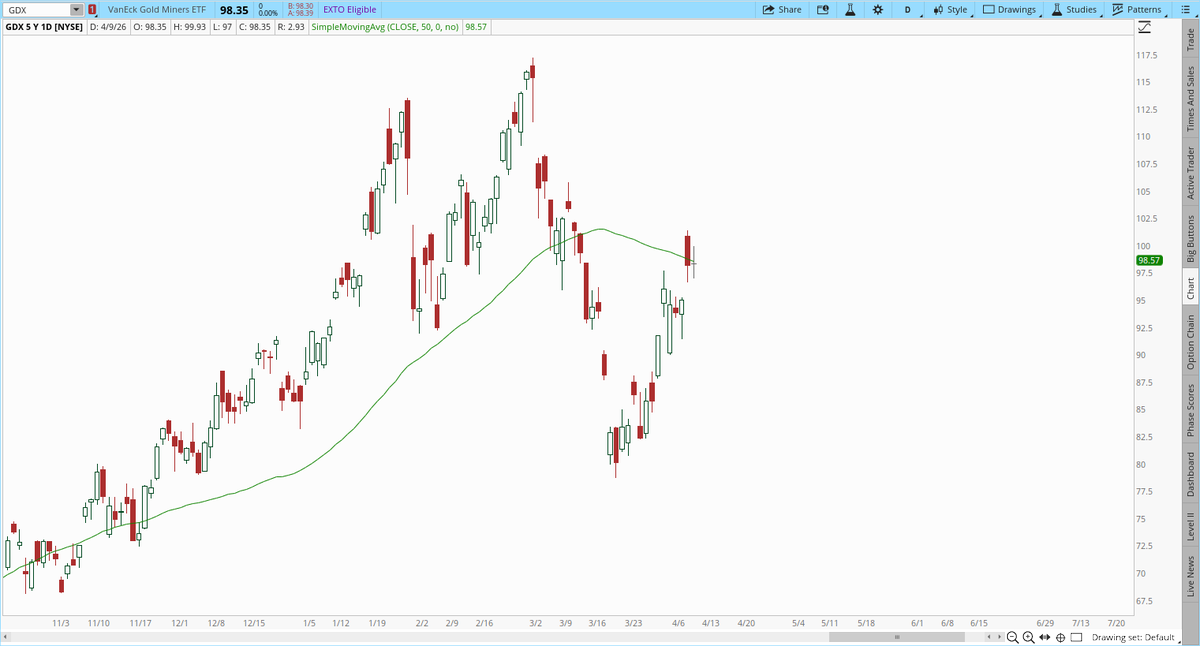
Task: Click the rectangle drawing tool icon
Action: pyautogui.click(x=1077, y=637)
